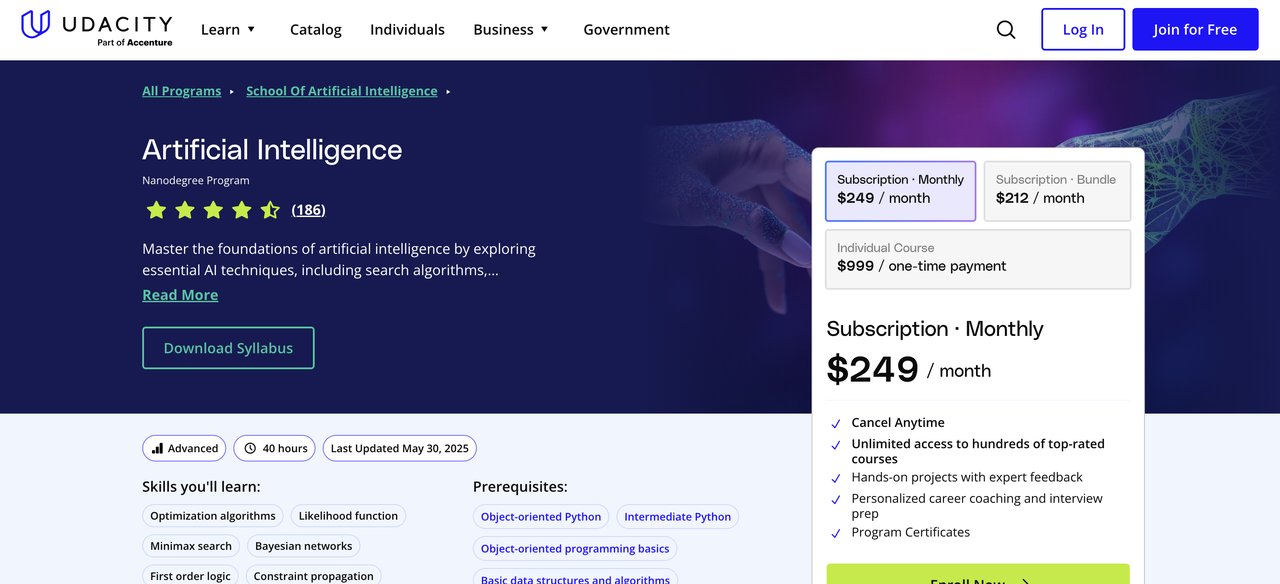This screenshot has width=1280, height=584.
Task: Expand the Business dropdown menu
Action: click(511, 30)
